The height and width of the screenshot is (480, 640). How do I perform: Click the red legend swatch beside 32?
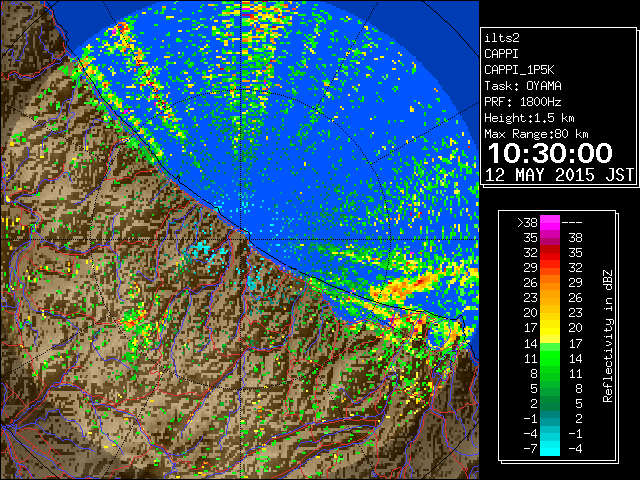[x=550, y=253]
